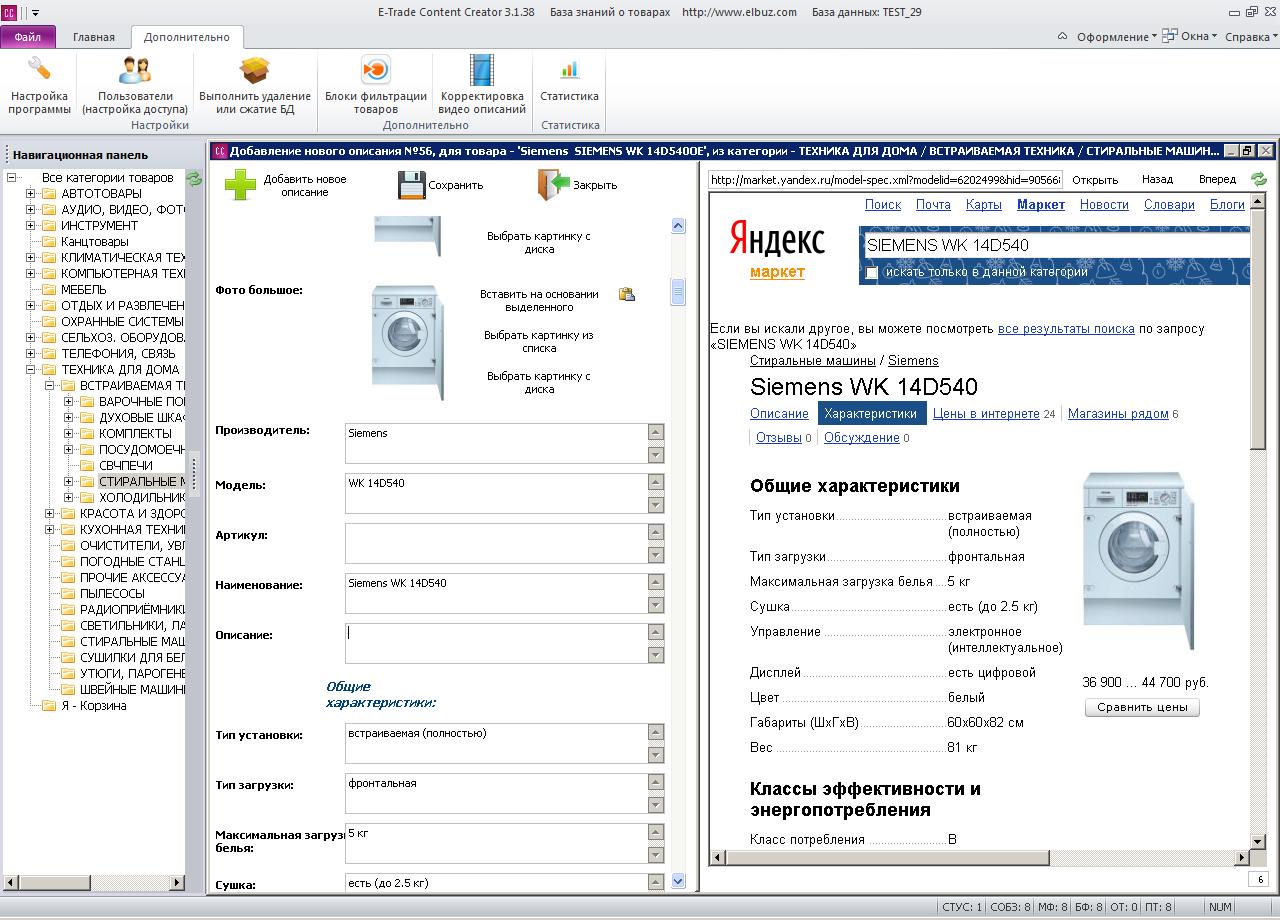The width and height of the screenshot is (1280, 920).
Task: Click paste icon next to insert from selection
Action: tap(627, 294)
